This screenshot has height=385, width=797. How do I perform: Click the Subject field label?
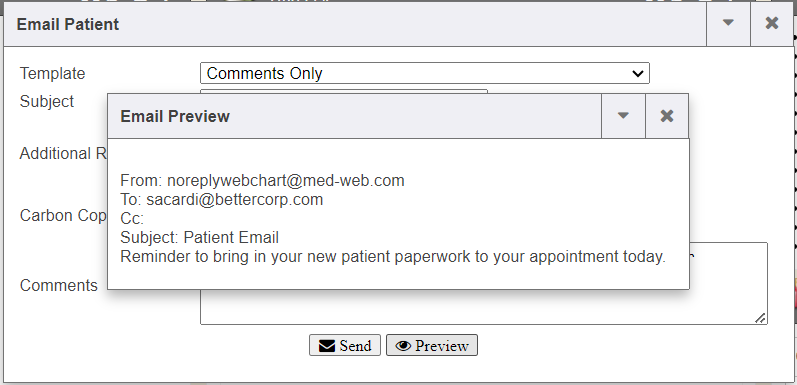[x=47, y=101]
